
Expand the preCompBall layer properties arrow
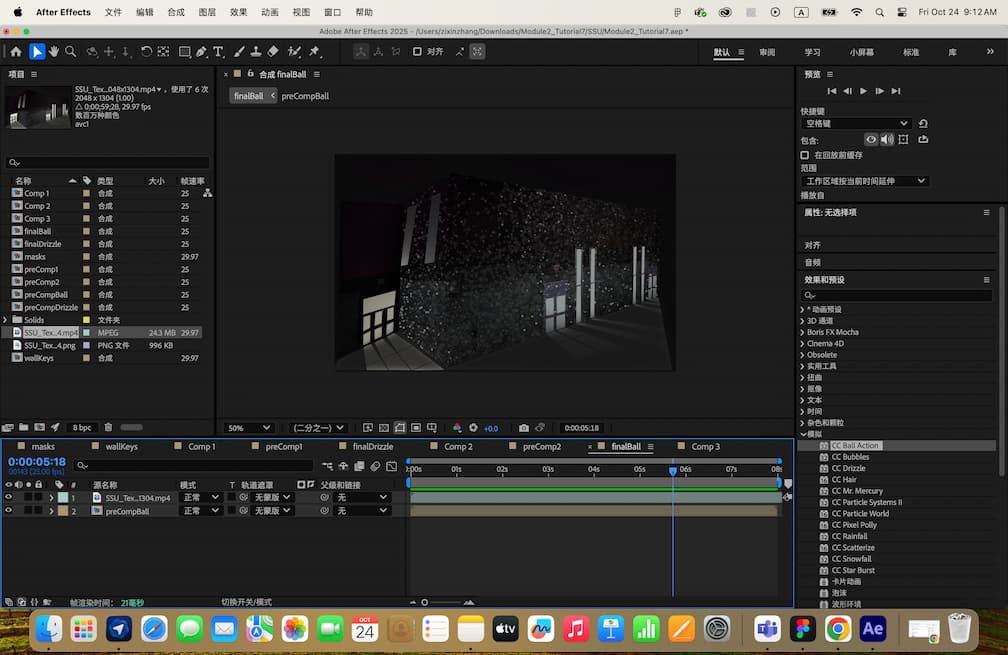tap(52, 510)
